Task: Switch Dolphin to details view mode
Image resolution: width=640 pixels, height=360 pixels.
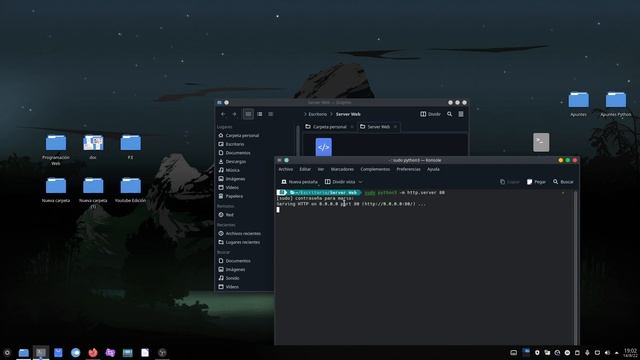Action: (271, 114)
